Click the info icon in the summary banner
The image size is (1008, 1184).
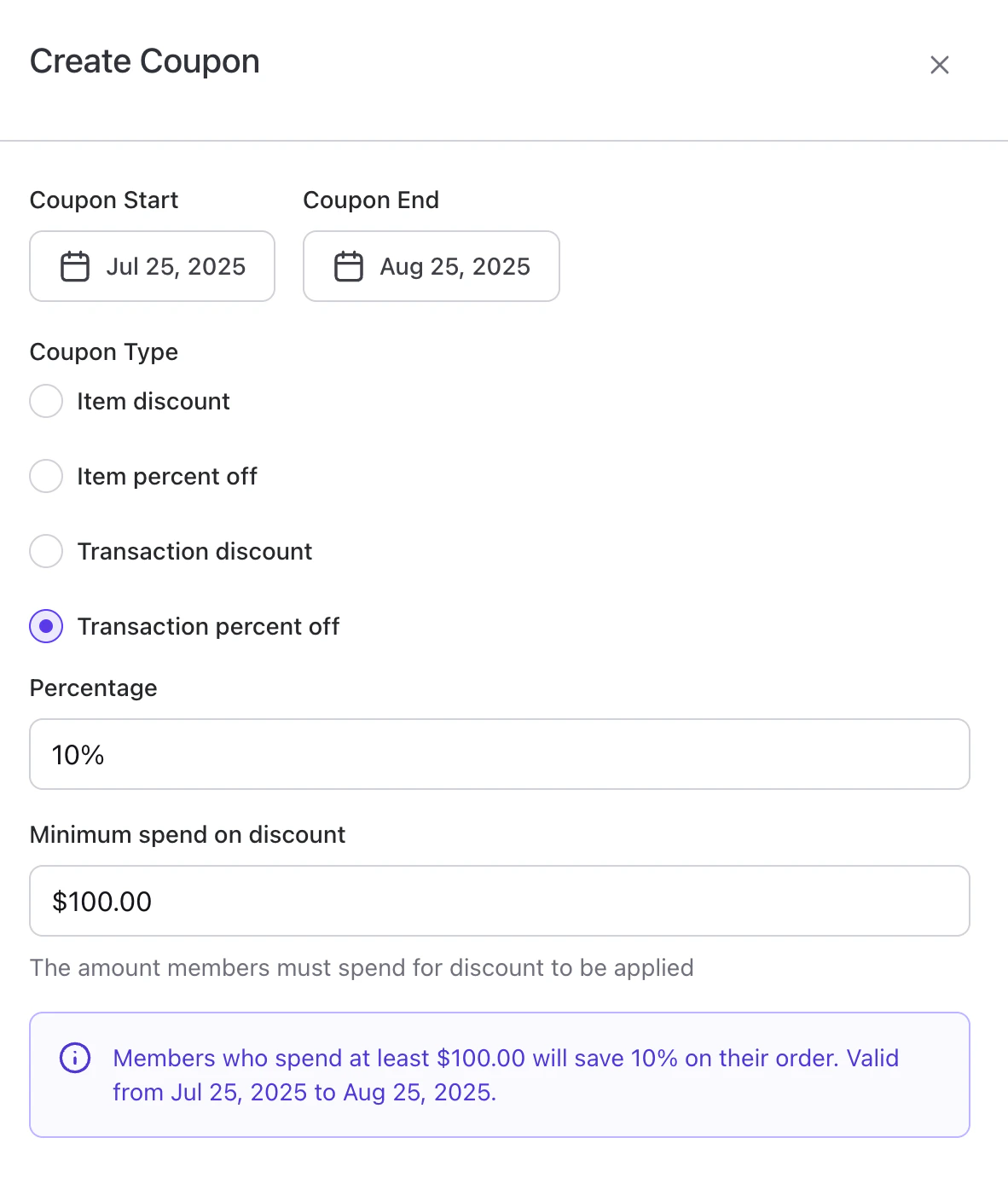(x=75, y=1058)
